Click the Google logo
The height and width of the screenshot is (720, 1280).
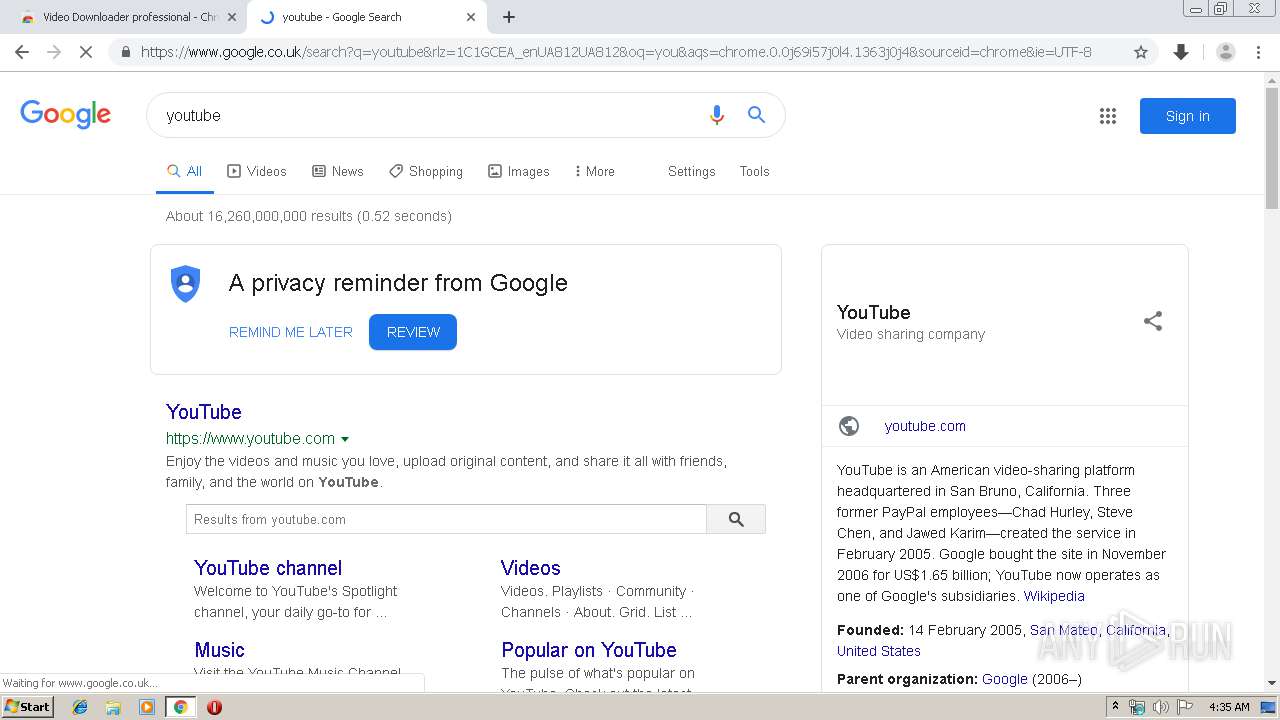66,114
